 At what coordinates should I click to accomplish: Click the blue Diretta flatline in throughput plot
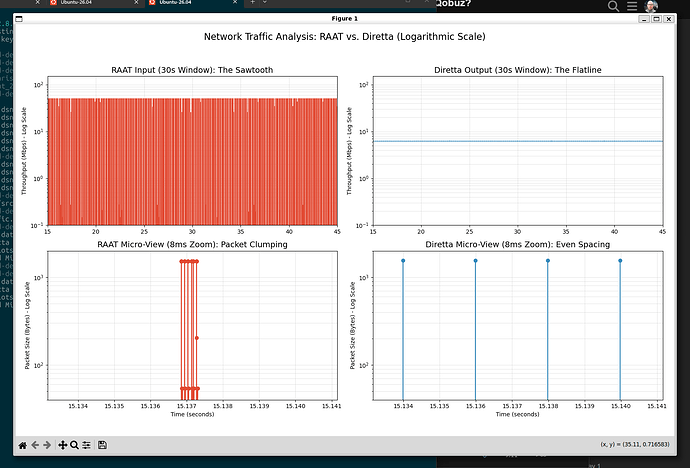[x=518, y=141]
